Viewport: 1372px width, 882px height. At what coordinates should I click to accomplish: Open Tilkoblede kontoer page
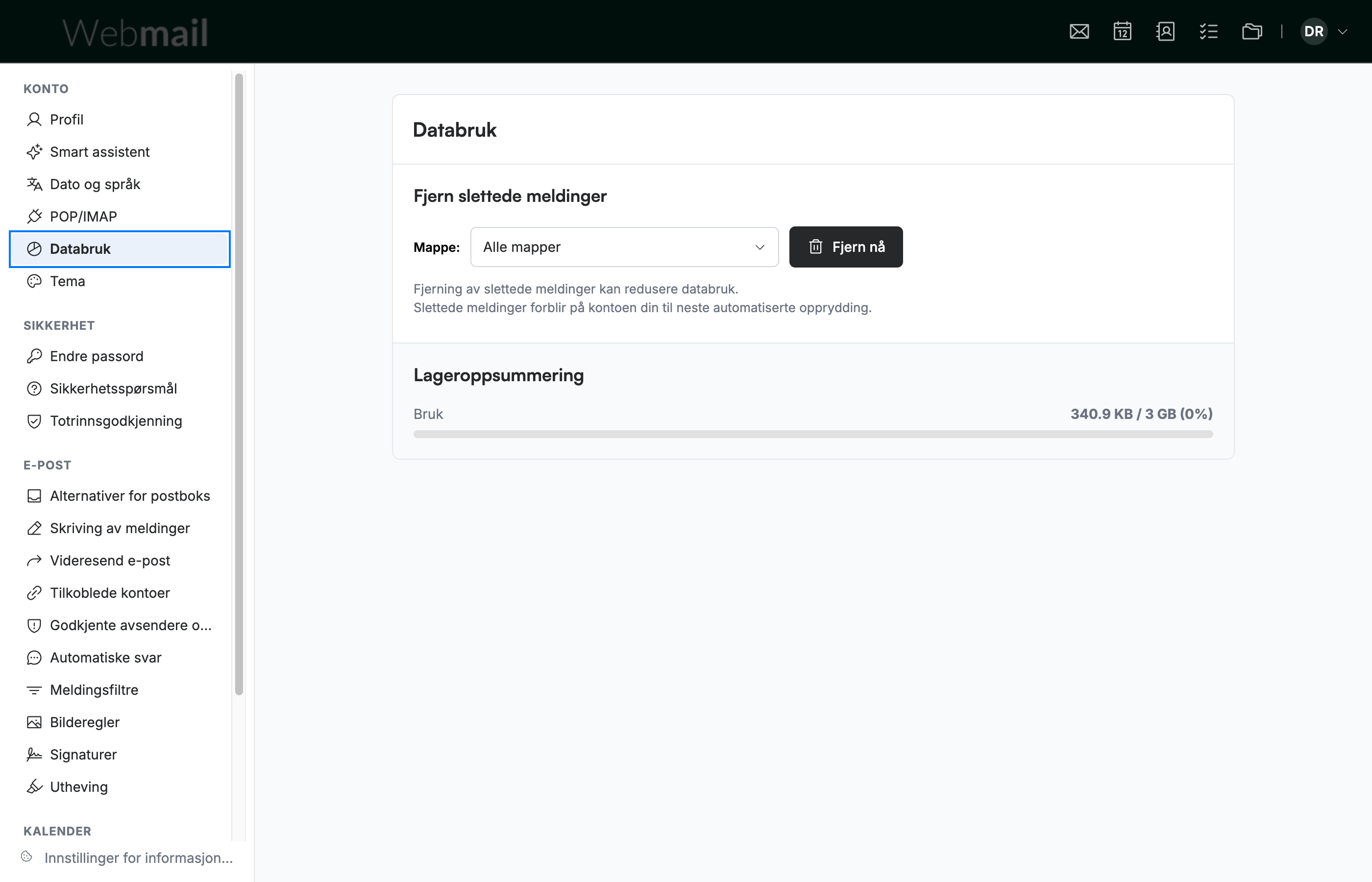(120, 593)
